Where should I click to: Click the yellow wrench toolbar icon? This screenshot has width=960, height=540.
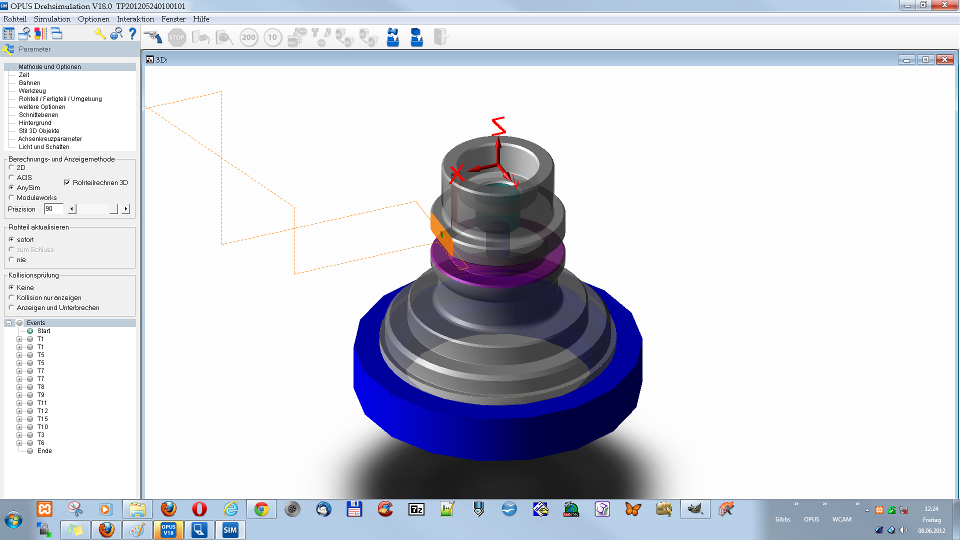pos(100,34)
